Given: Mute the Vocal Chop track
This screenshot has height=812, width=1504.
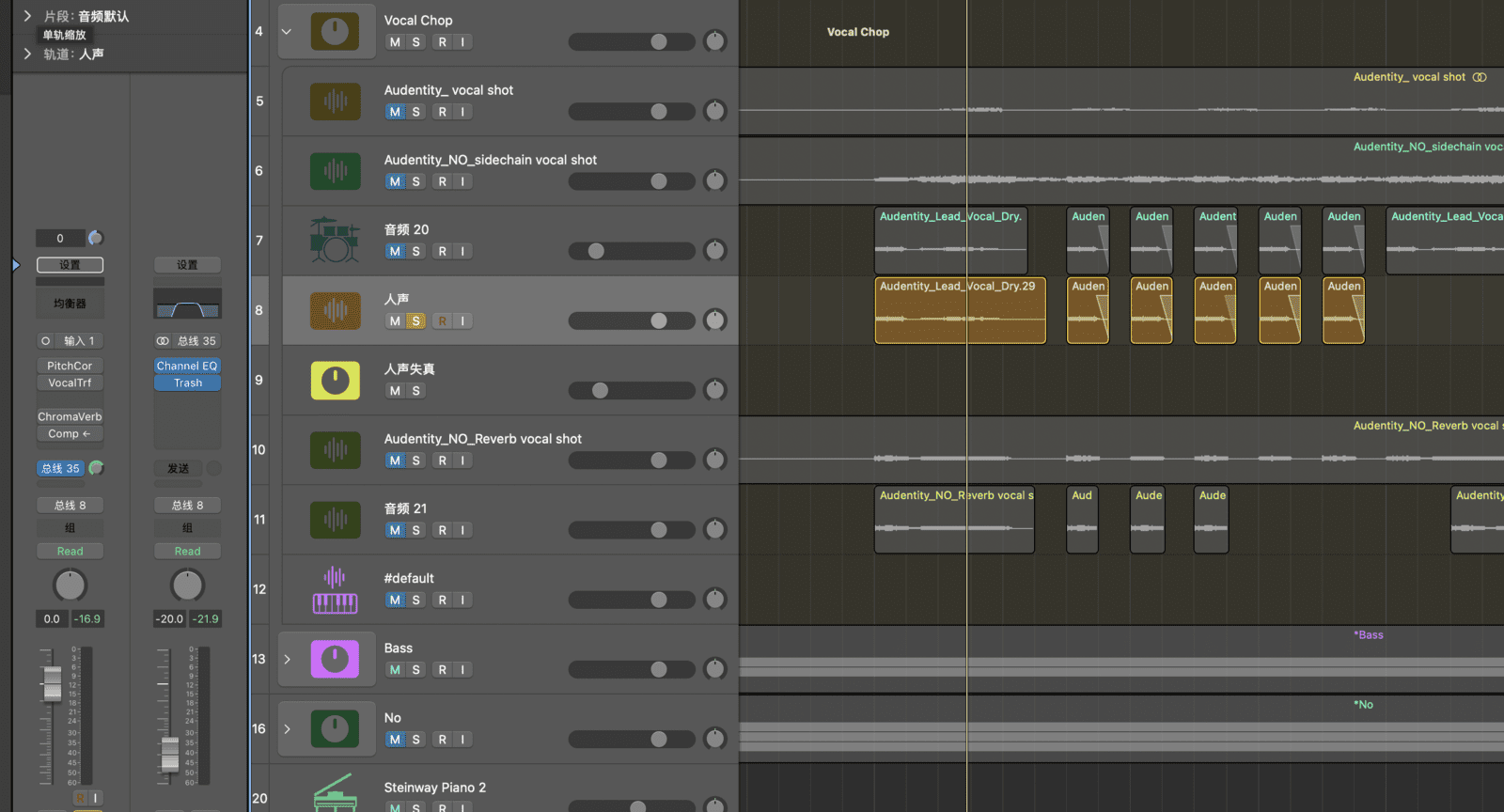Looking at the screenshot, I should coord(395,42).
